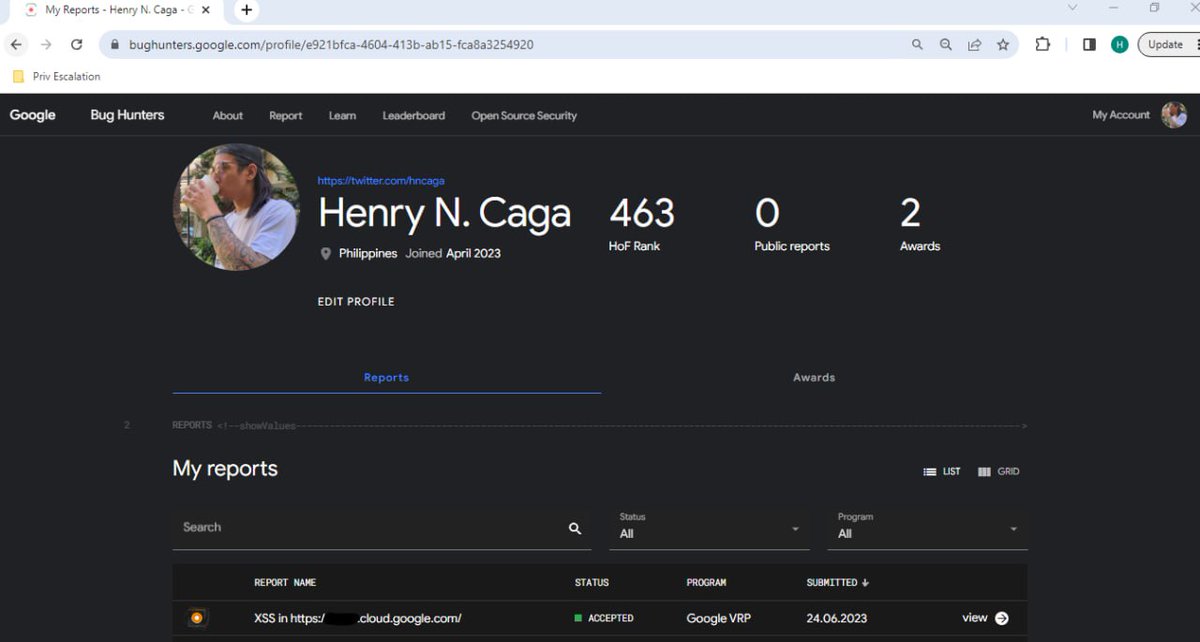The height and width of the screenshot is (642, 1200).
Task: Click the 24.06.2023 submitted date
Action: 837,619
